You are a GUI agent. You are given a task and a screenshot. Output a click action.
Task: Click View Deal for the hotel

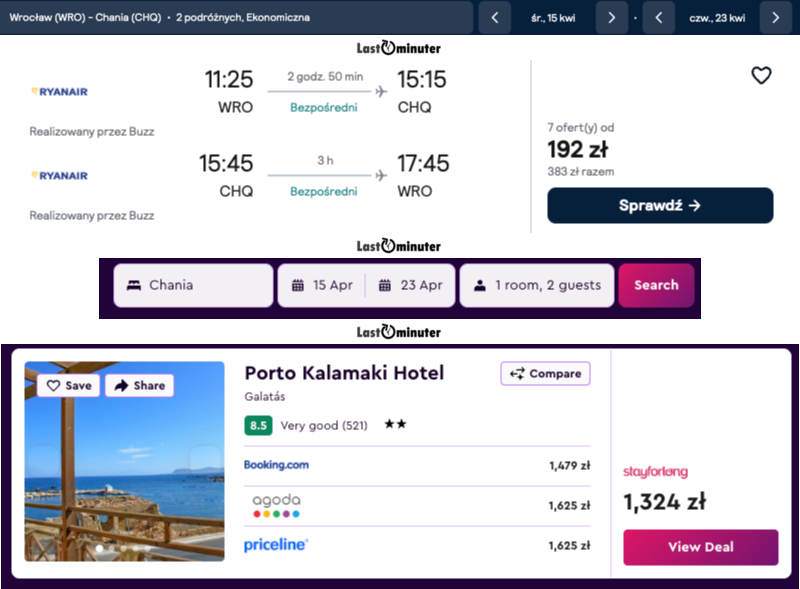700,547
